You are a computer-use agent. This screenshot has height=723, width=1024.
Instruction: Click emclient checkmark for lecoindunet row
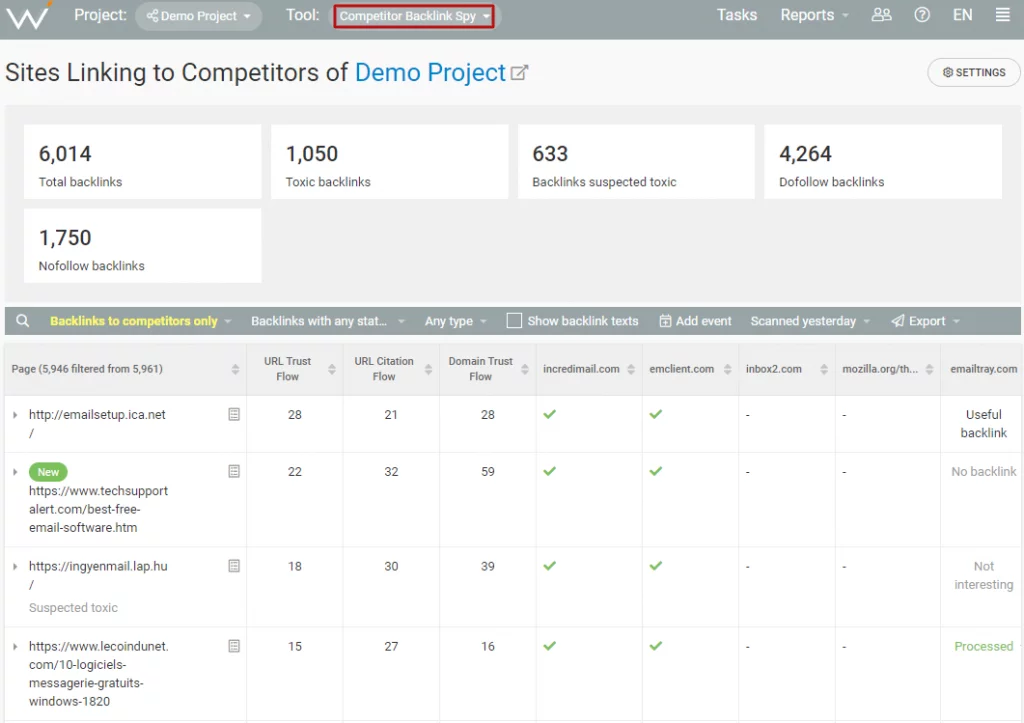[x=656, y=646]
